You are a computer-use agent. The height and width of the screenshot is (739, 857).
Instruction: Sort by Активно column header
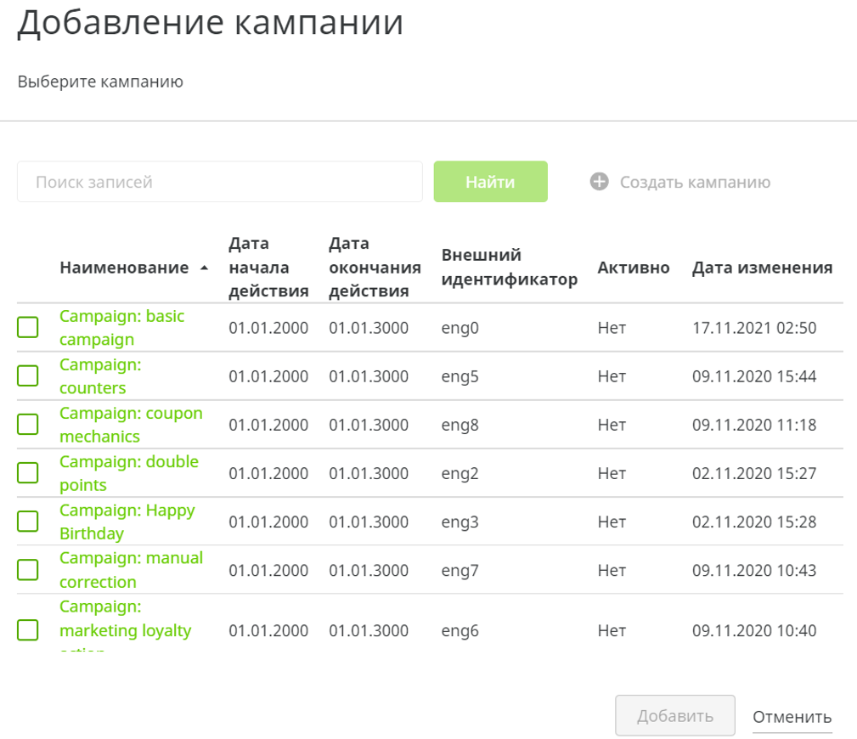(x=634, y=268)
